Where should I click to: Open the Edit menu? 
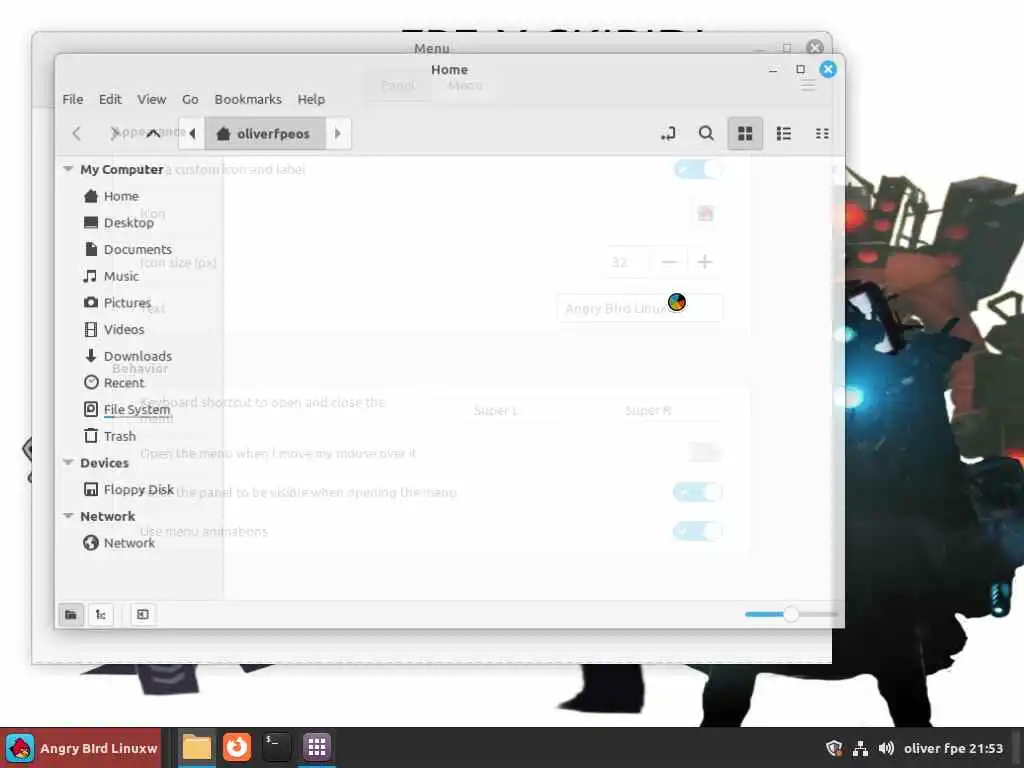(110, 99)
